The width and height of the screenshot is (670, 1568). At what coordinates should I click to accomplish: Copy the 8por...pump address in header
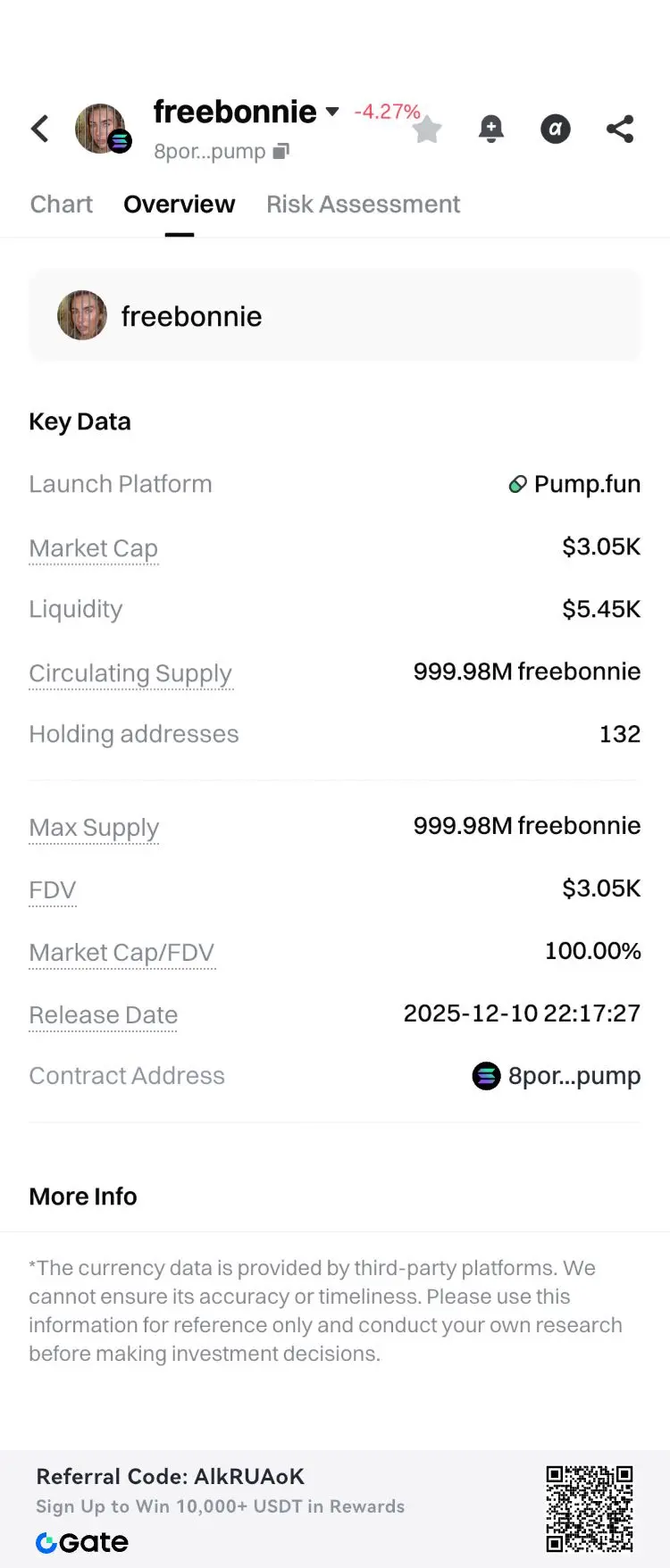pyautogui.click(x=281, y=151)
